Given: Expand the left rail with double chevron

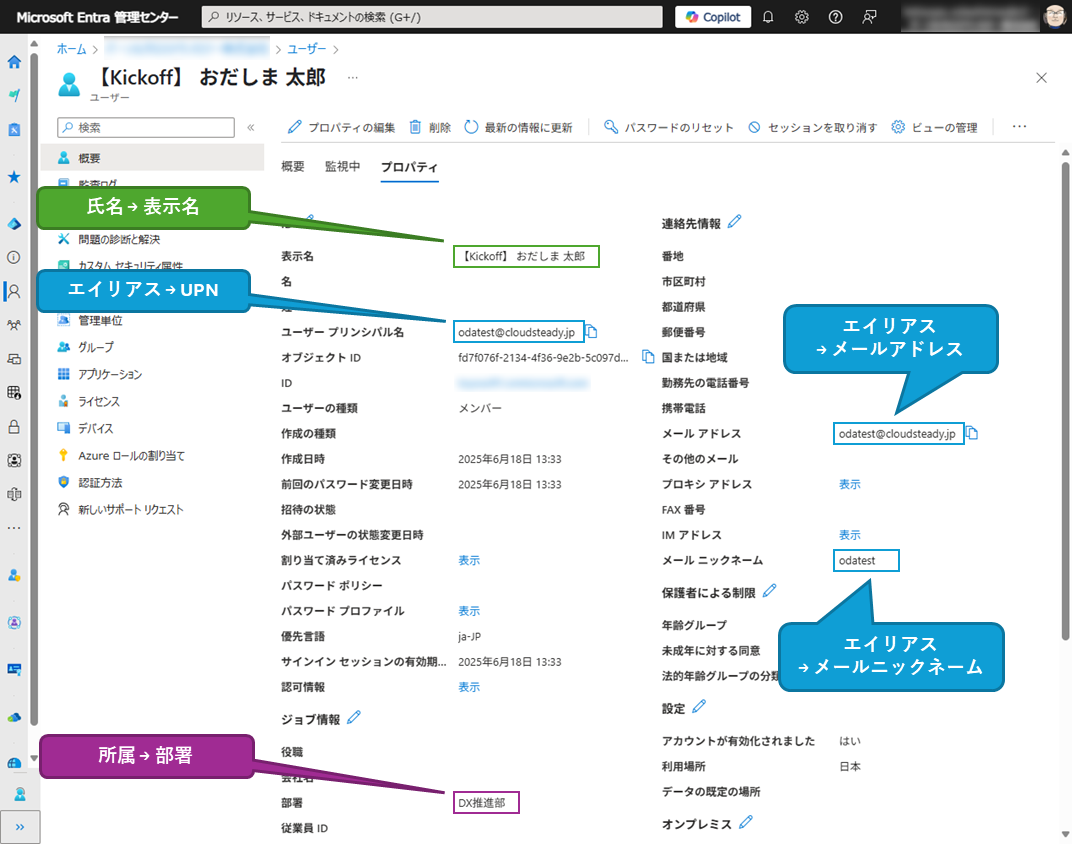Looking at the screenshot, I should pyautogui.click(x=20, y=827).
